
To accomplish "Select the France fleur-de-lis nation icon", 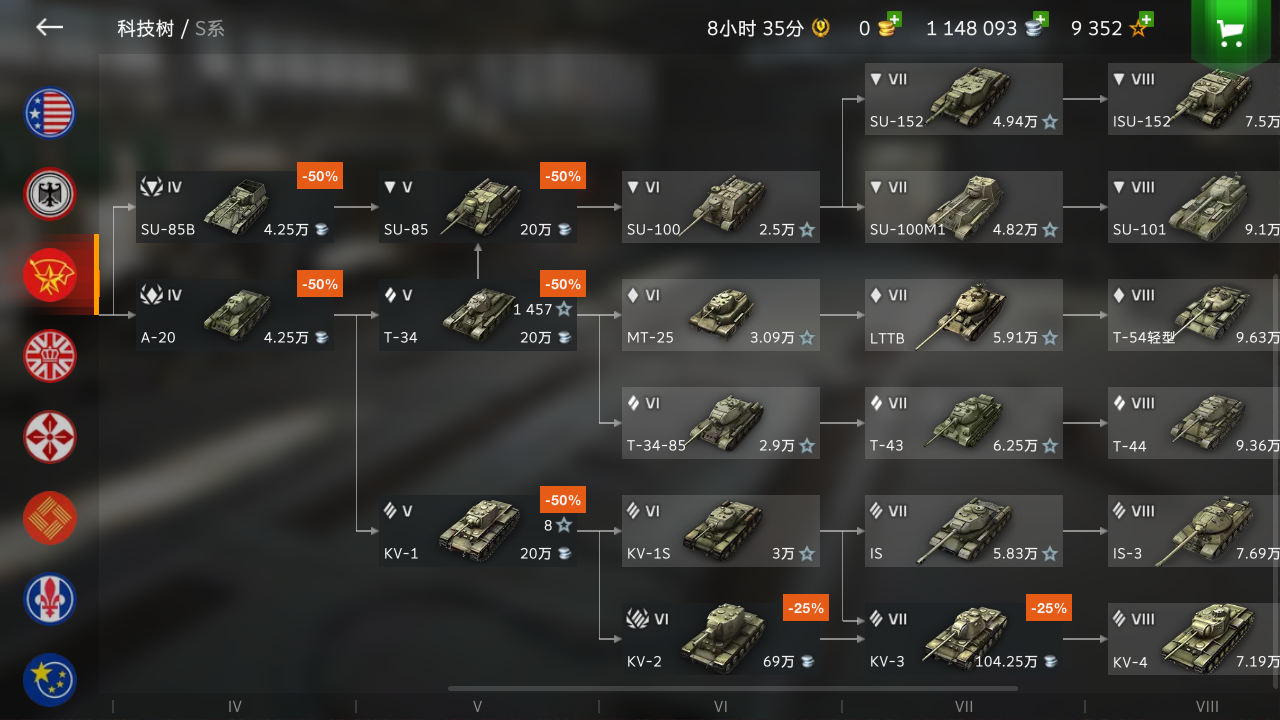I will 50,599.
